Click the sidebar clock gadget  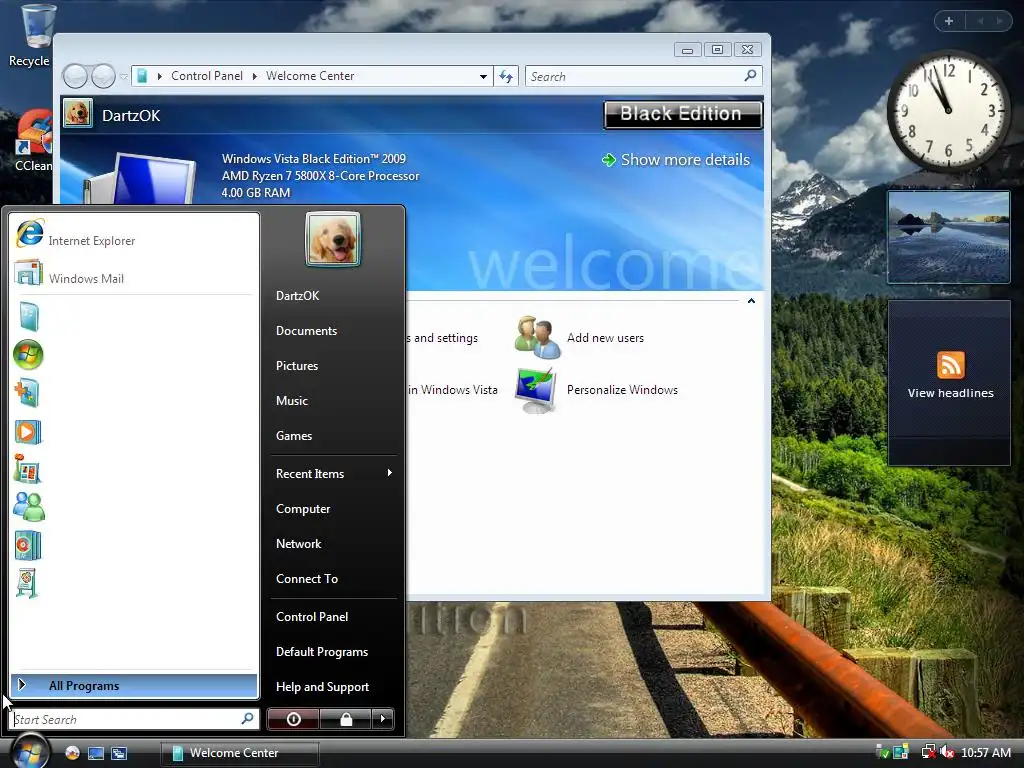click(948, 111)
